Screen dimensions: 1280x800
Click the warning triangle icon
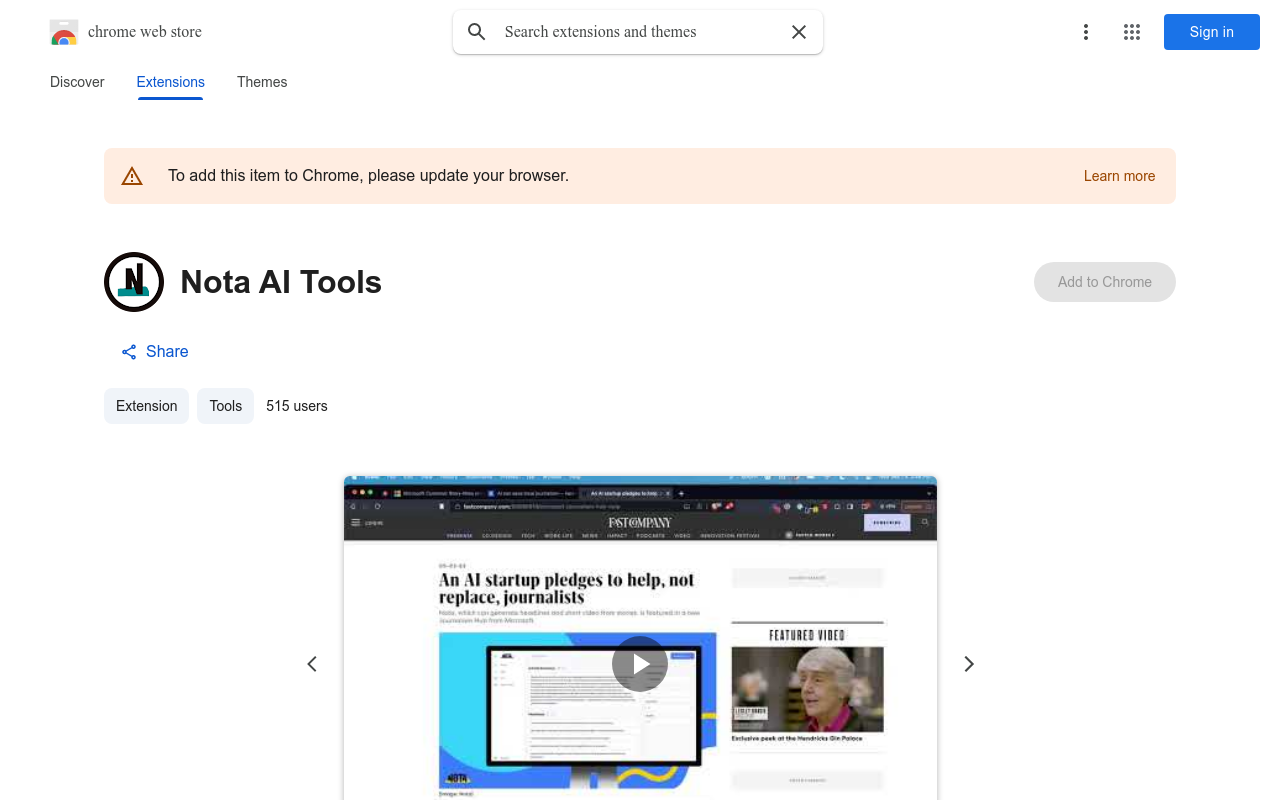coord(132,177)
